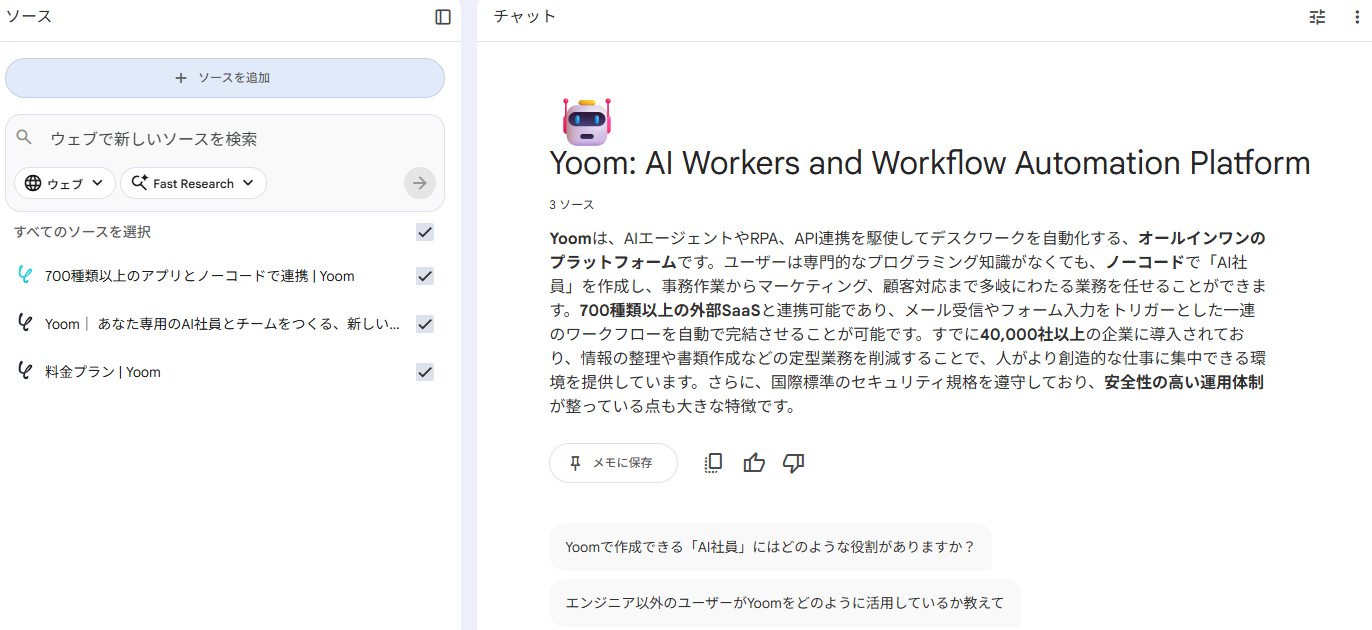
Task: Click the 'ソース' panel header
Action: tap(29, 16)
